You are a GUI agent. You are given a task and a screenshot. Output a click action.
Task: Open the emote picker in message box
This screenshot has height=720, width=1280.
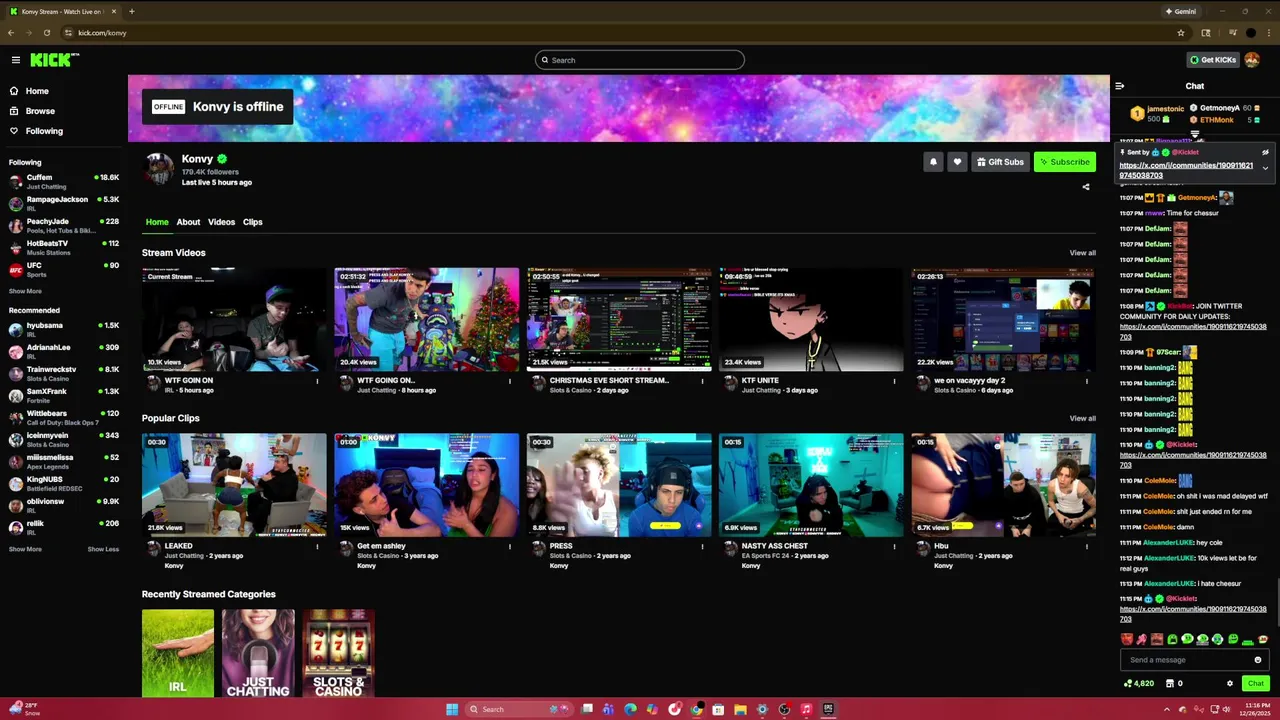tap(1258, 660)
